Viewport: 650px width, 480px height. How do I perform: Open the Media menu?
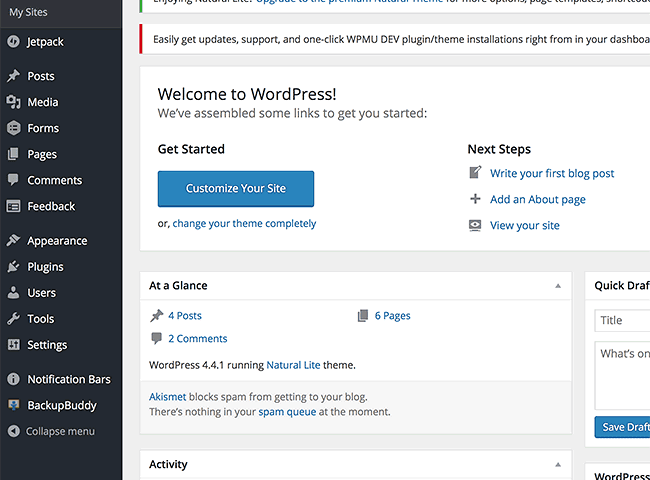point(43,102)
